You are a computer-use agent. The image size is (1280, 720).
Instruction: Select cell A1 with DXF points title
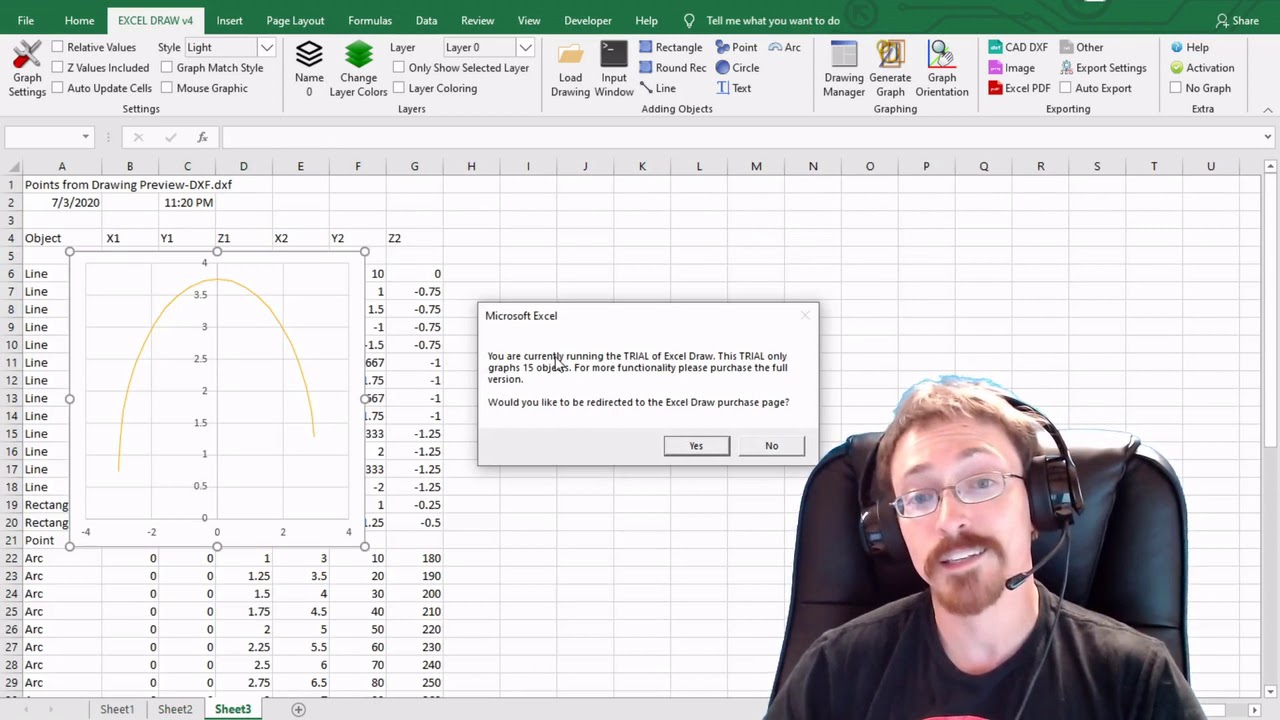[x=62, y=185]
